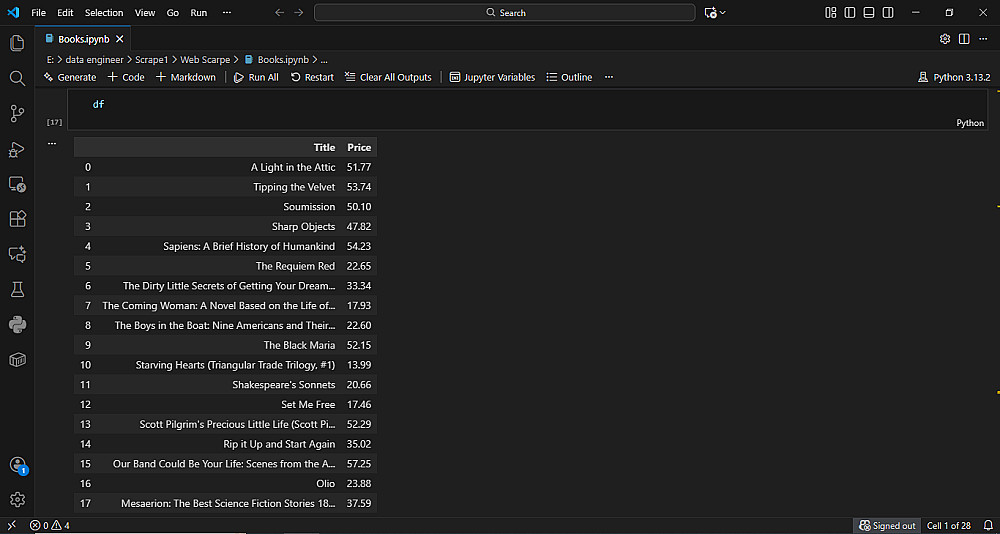
Task: Open notifications bell in status bar
Action: (x=988, y=526)
